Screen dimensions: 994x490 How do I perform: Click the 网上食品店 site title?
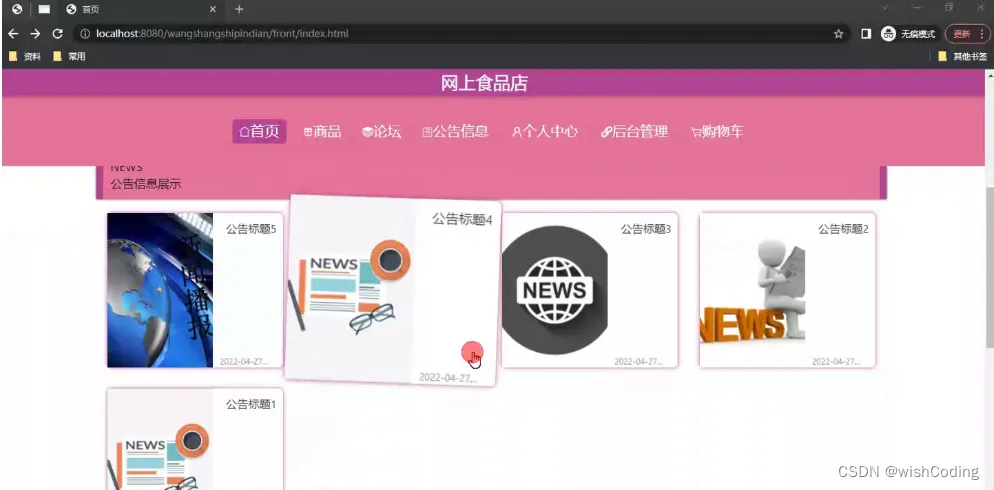484,83
